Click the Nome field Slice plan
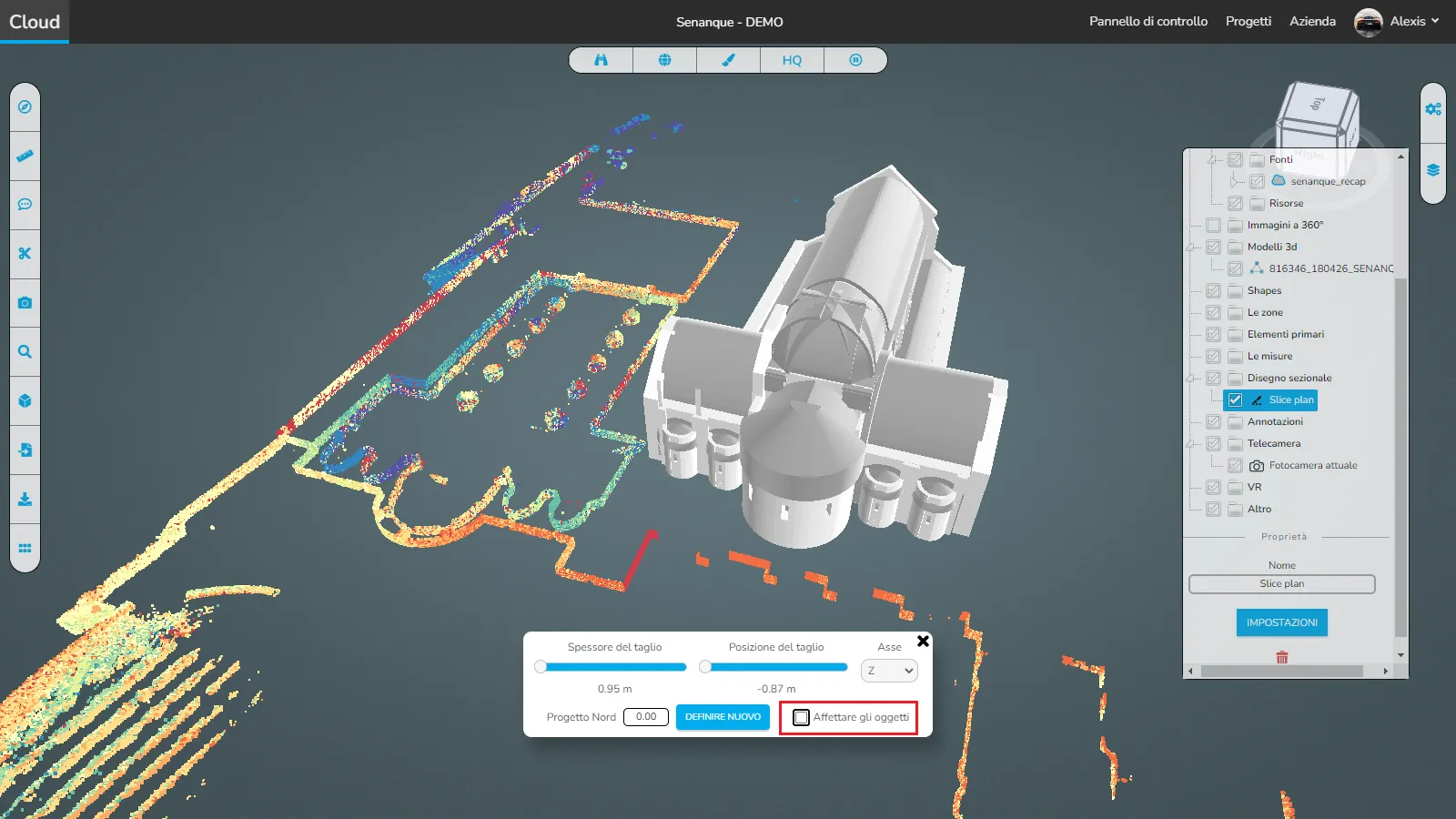Image resolution: width=1456 pixels, height=819 pixels. [1281, 584]
